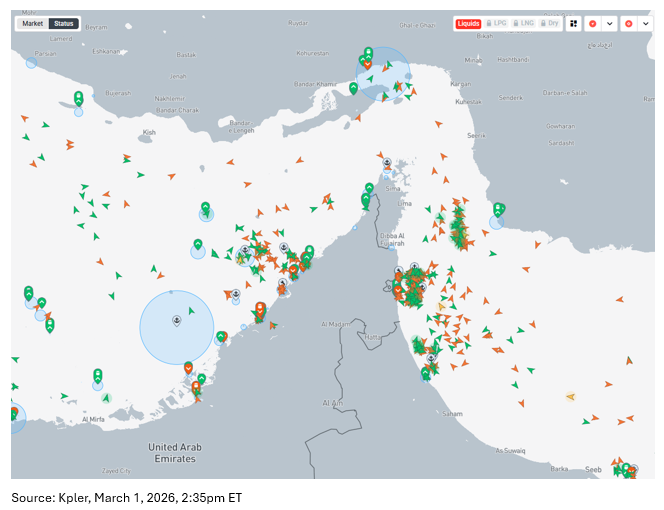664x510 pixels.
Task: Click the anchor marker at the Fujairah vessel cluster
Action: (415, 267)
